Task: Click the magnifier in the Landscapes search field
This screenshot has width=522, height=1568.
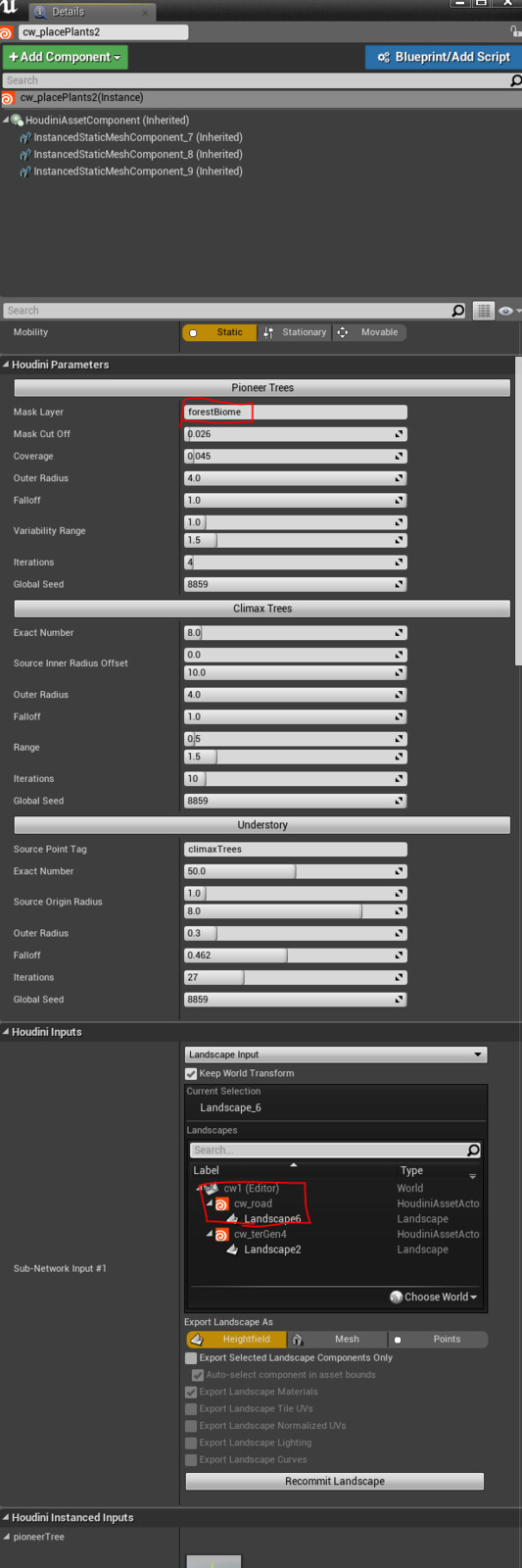Action: [473, 1151]
